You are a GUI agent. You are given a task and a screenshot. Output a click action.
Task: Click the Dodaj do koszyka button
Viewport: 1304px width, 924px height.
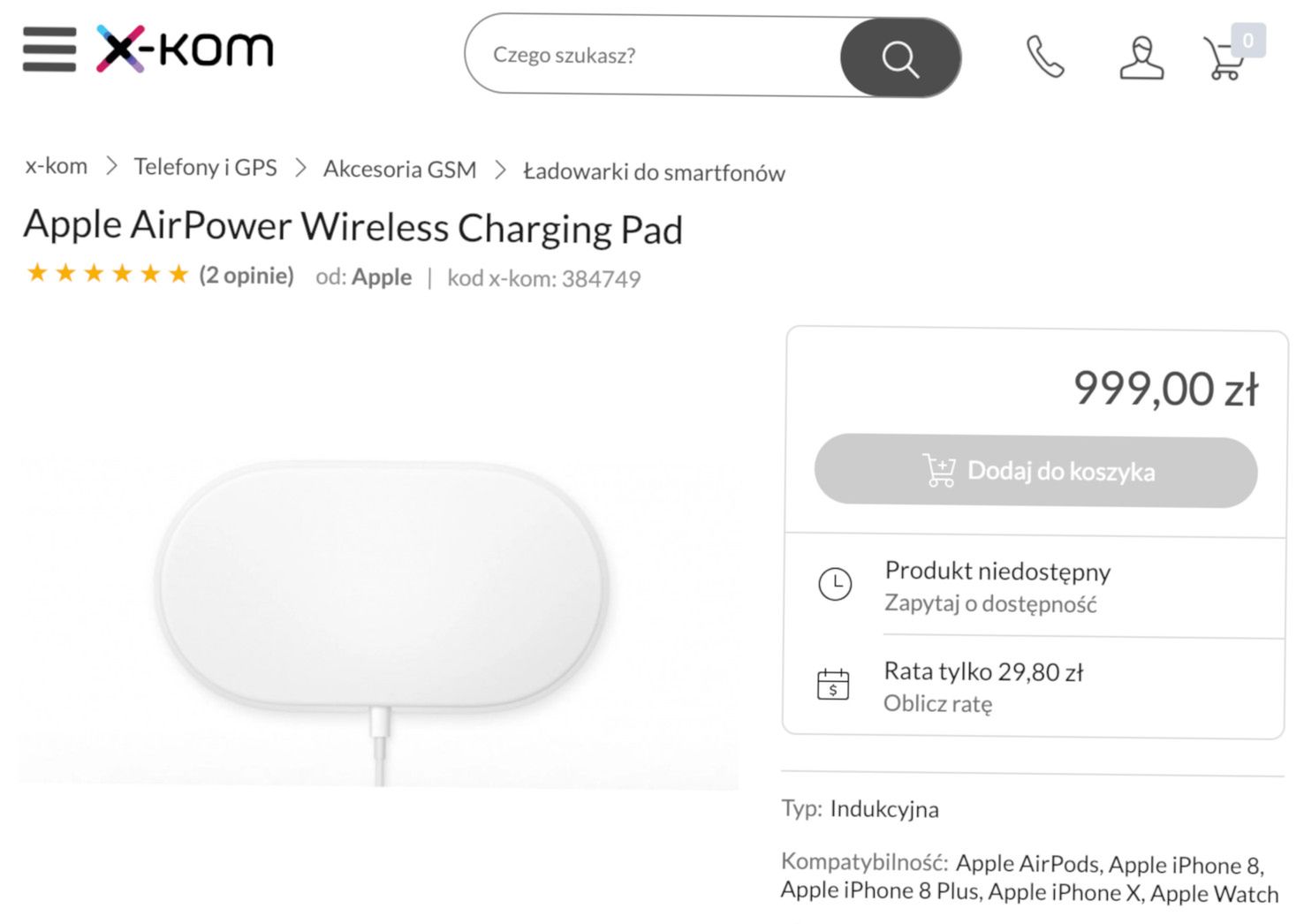pyautogui.click(x=1036, y=472)
